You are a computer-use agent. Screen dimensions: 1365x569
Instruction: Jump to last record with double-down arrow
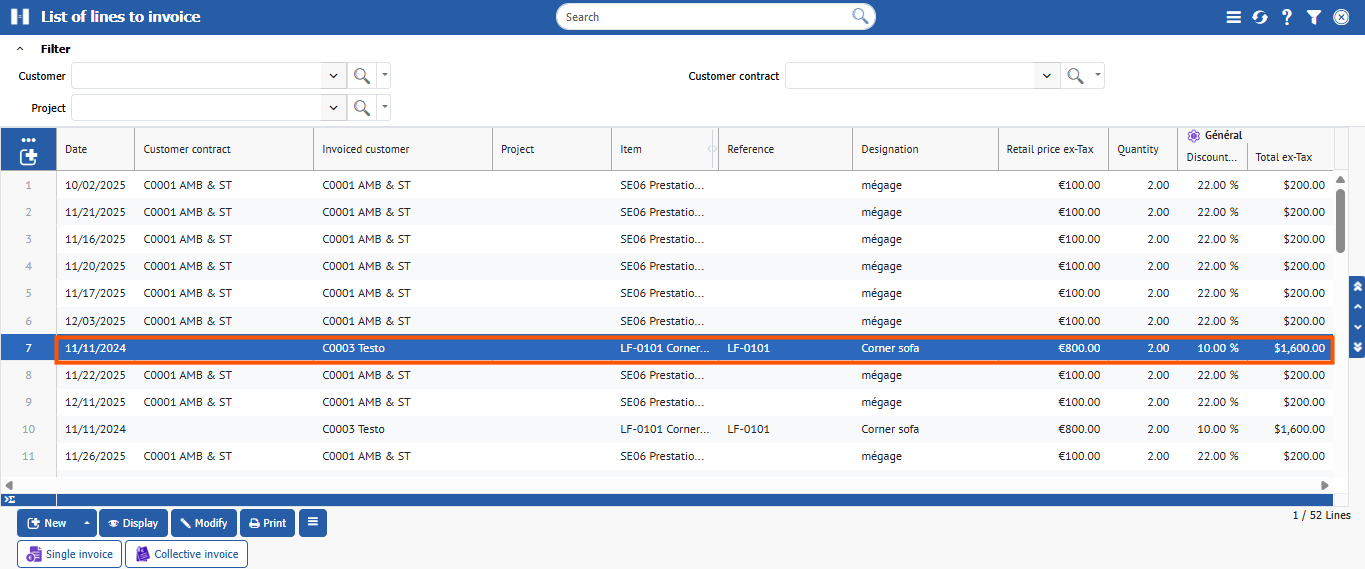tap(1357, 346)
